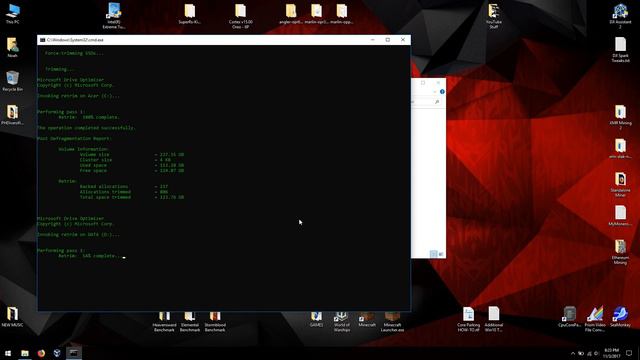Open the Standalone Miner desktop icon
Image resolution: width=640 pixels, height=360 pixels.
pos(620,184)
